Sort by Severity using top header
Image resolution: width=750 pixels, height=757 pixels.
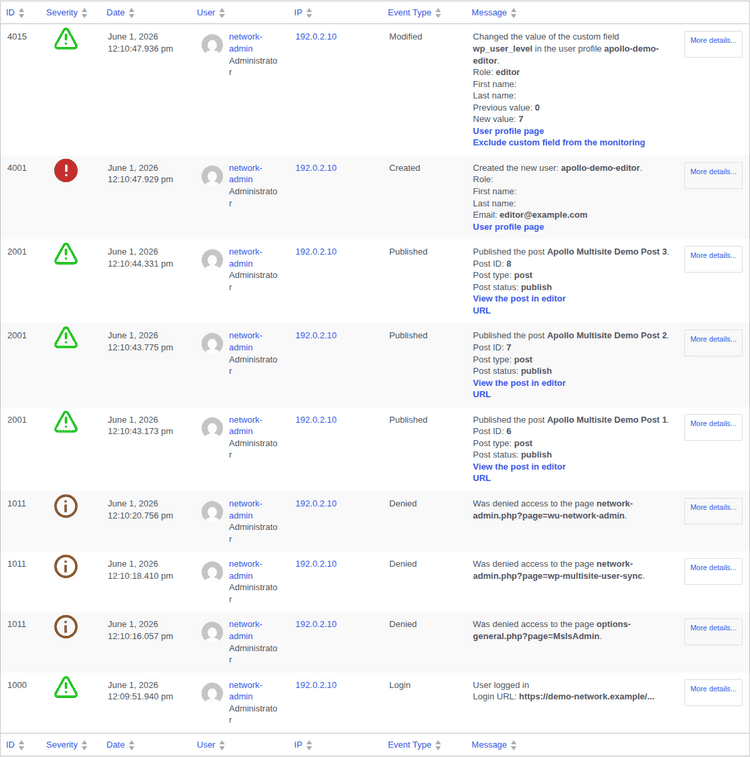point(67,13)
